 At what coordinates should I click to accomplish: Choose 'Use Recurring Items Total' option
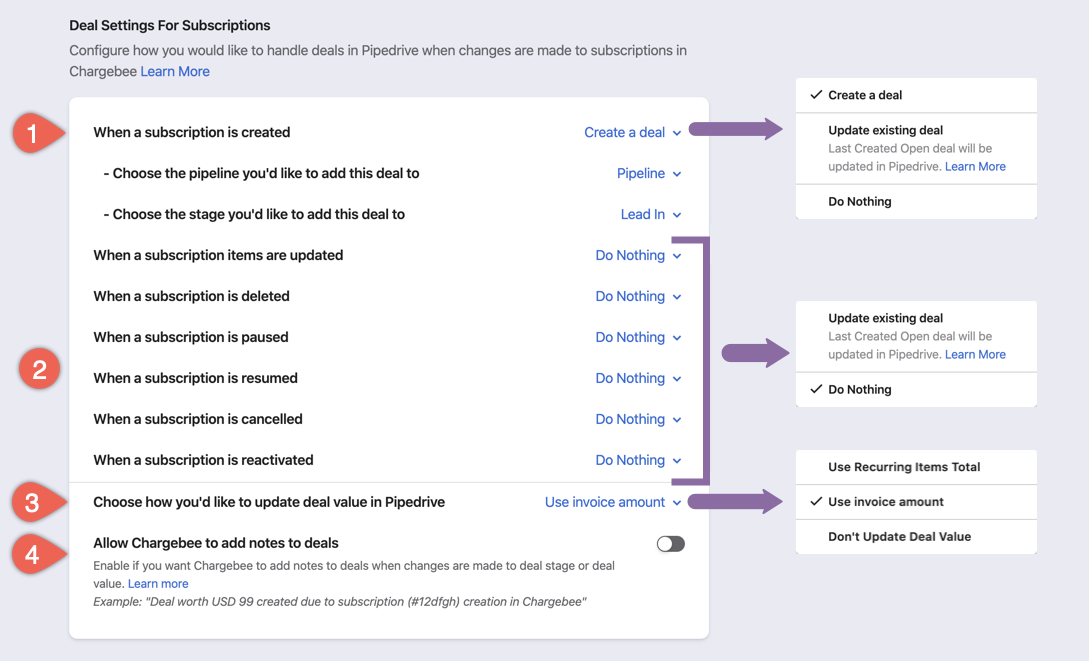point(904,467)
